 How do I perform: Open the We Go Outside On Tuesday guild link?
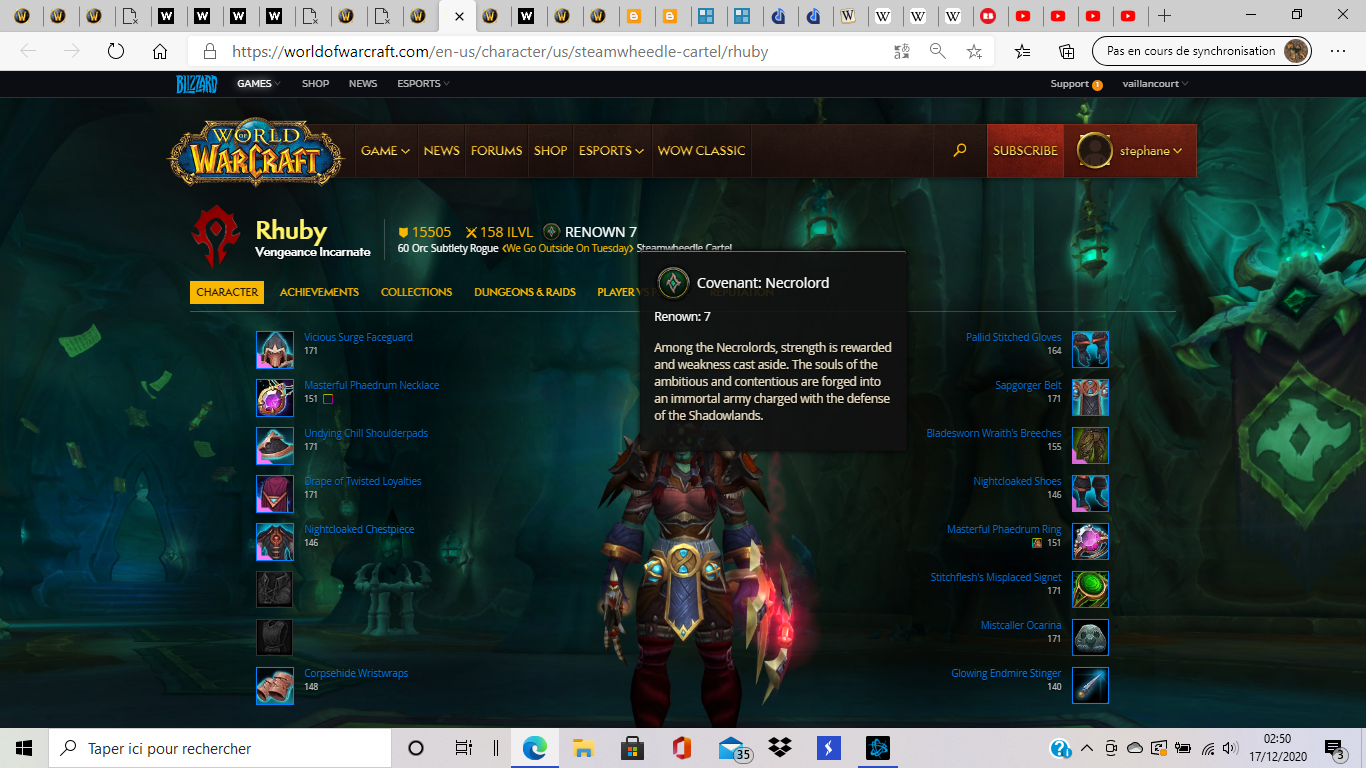click(x=568, y=248)
